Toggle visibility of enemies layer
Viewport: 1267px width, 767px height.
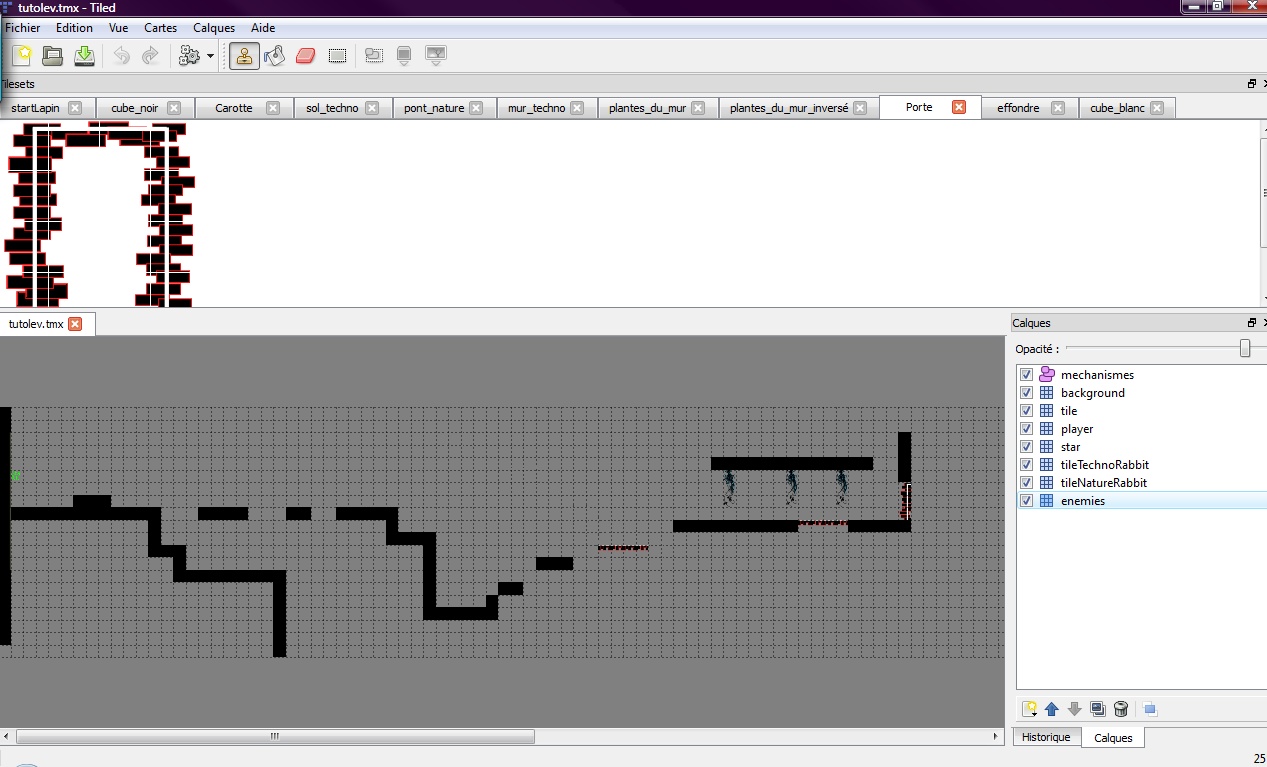(1026, 501)
